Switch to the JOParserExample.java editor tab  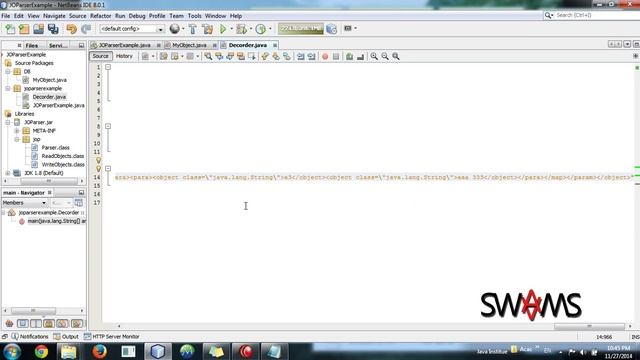[x=124, y=45]
